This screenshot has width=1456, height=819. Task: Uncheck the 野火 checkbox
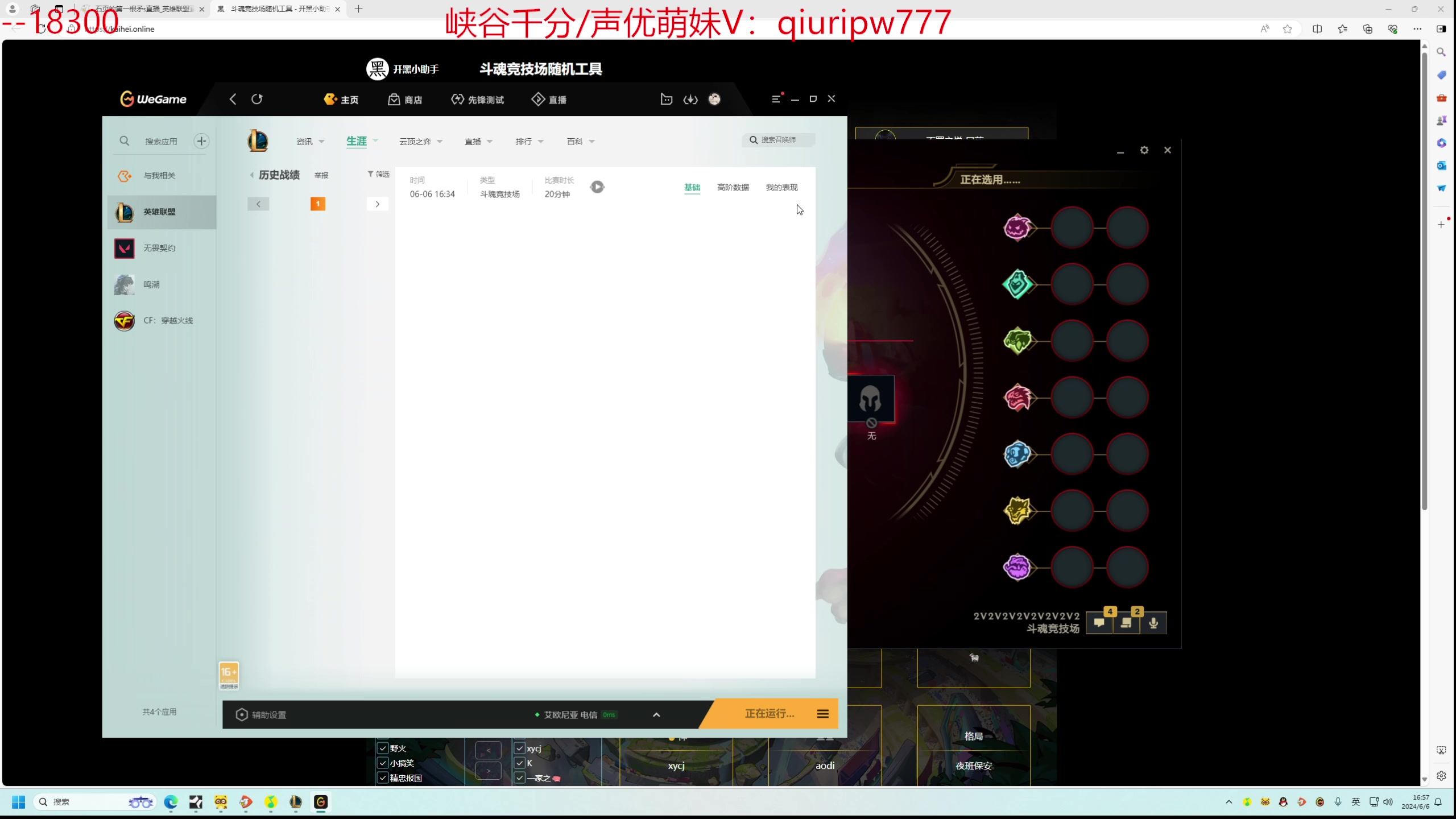[383, 748]
